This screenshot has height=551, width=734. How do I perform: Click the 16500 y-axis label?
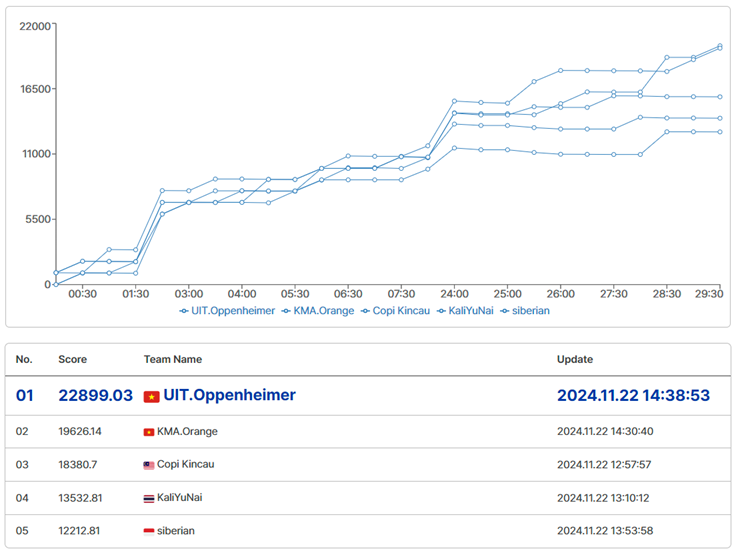(x=35, y=89)
